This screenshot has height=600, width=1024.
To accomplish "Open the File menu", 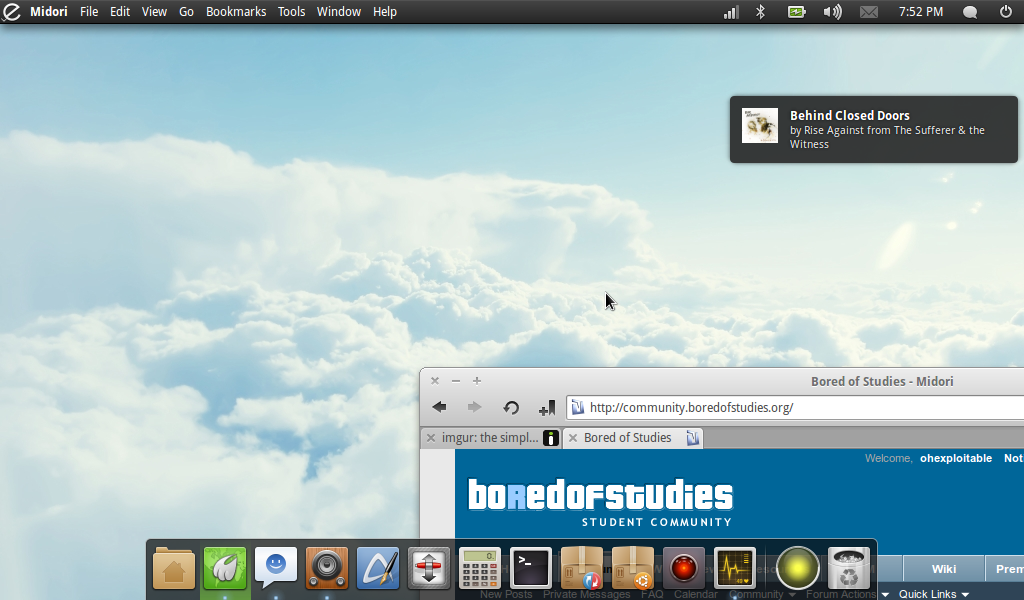I will pyautogui.click(x=89, y=12).
